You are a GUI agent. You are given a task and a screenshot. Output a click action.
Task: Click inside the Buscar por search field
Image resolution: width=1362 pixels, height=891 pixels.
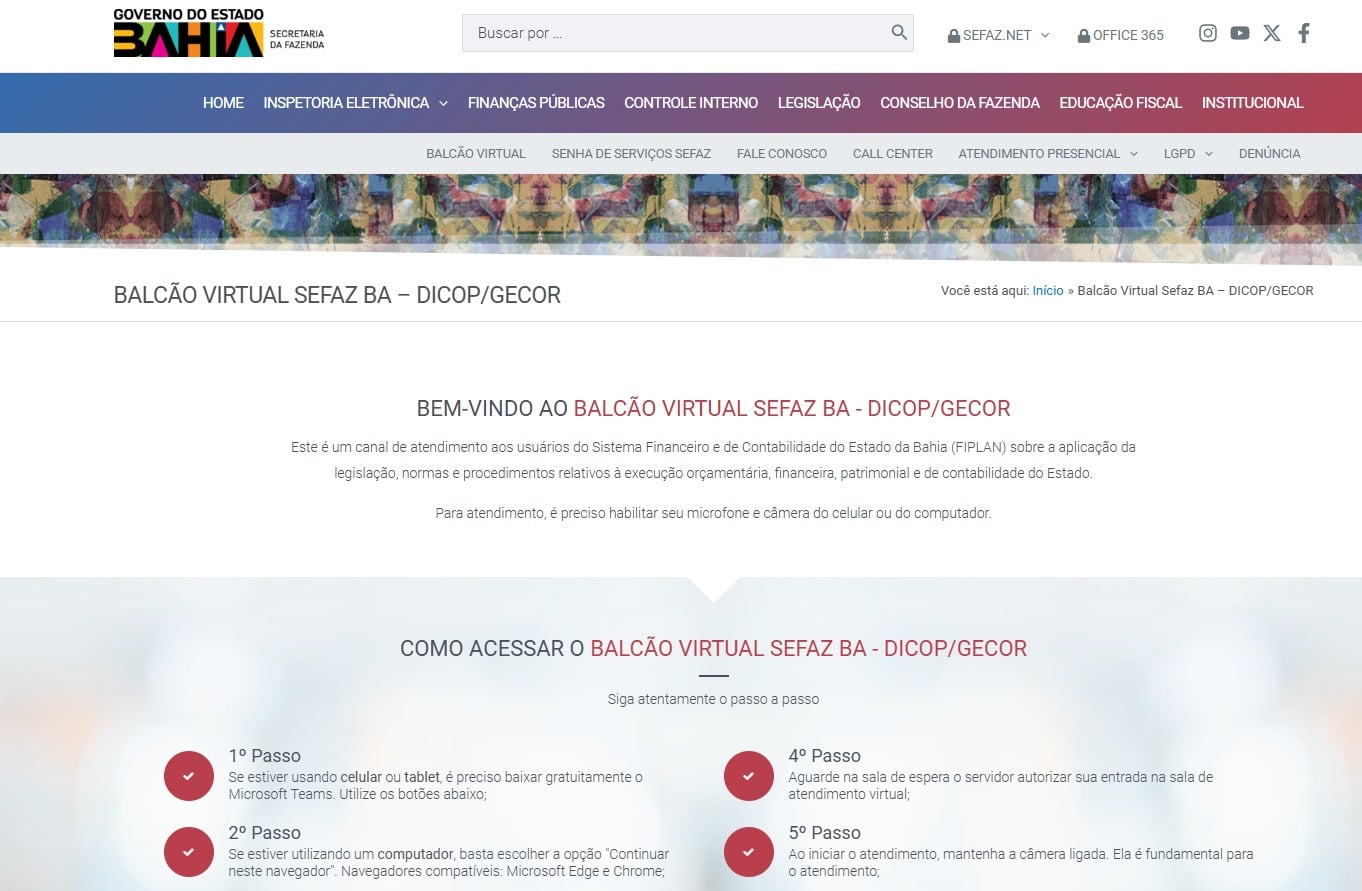650,32
